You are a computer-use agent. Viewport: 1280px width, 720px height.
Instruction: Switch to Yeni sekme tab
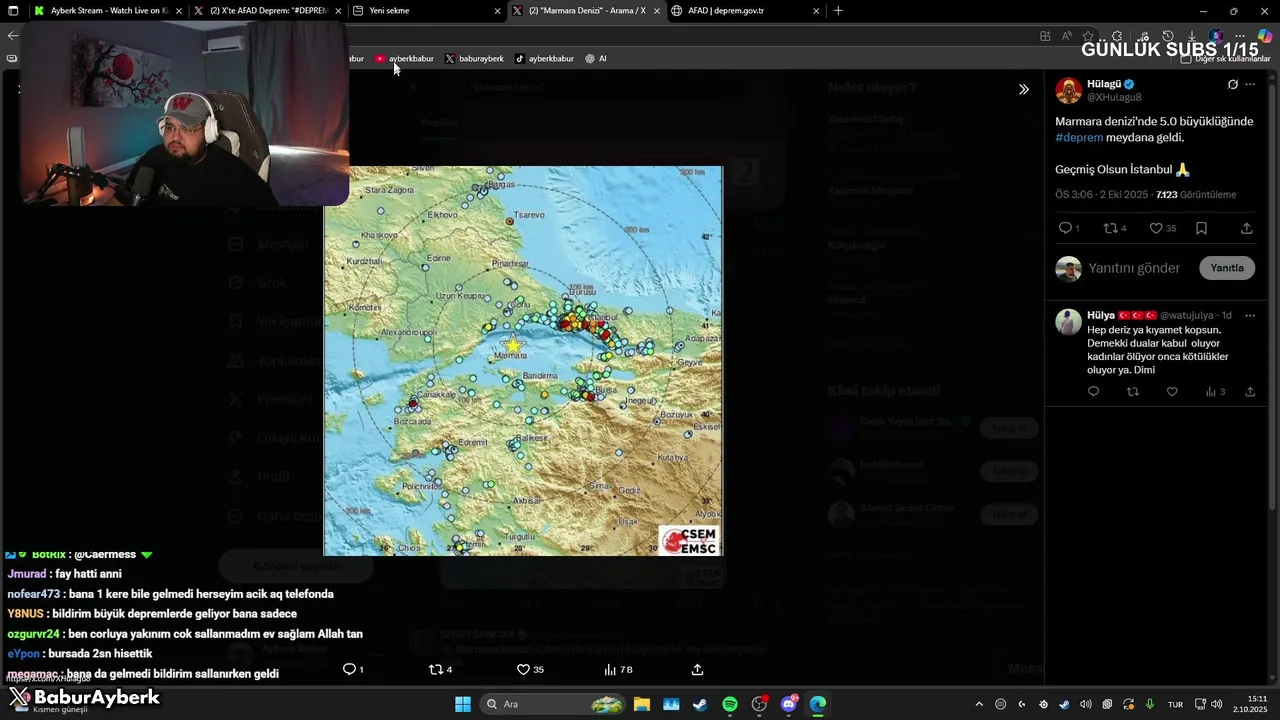coord(427,11)
